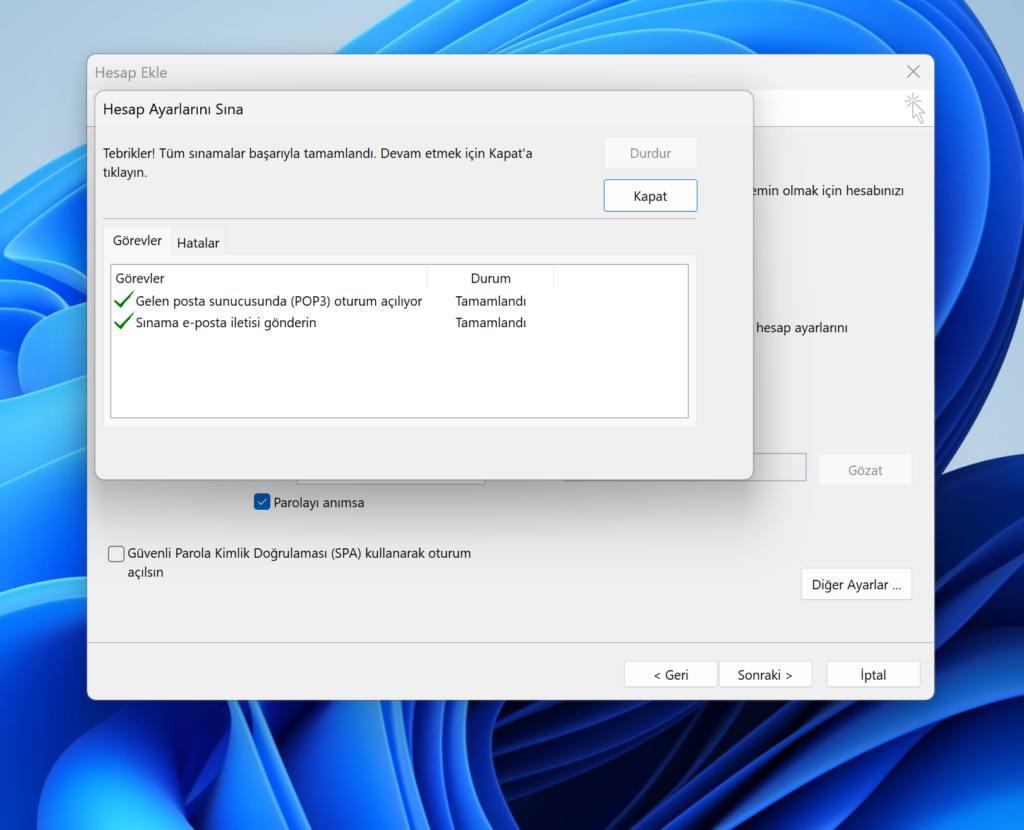The image size is (1024, 830).
Task: Enable the Güvenli Parola Kimlik Doğrulaması (SPA) checkbox
Action: [117, 554]
